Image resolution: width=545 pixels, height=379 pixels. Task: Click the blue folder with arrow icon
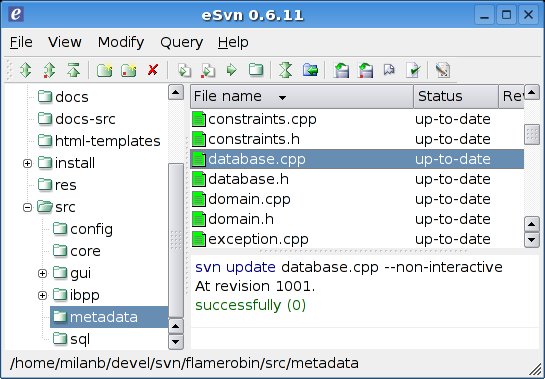click(310, 70)
